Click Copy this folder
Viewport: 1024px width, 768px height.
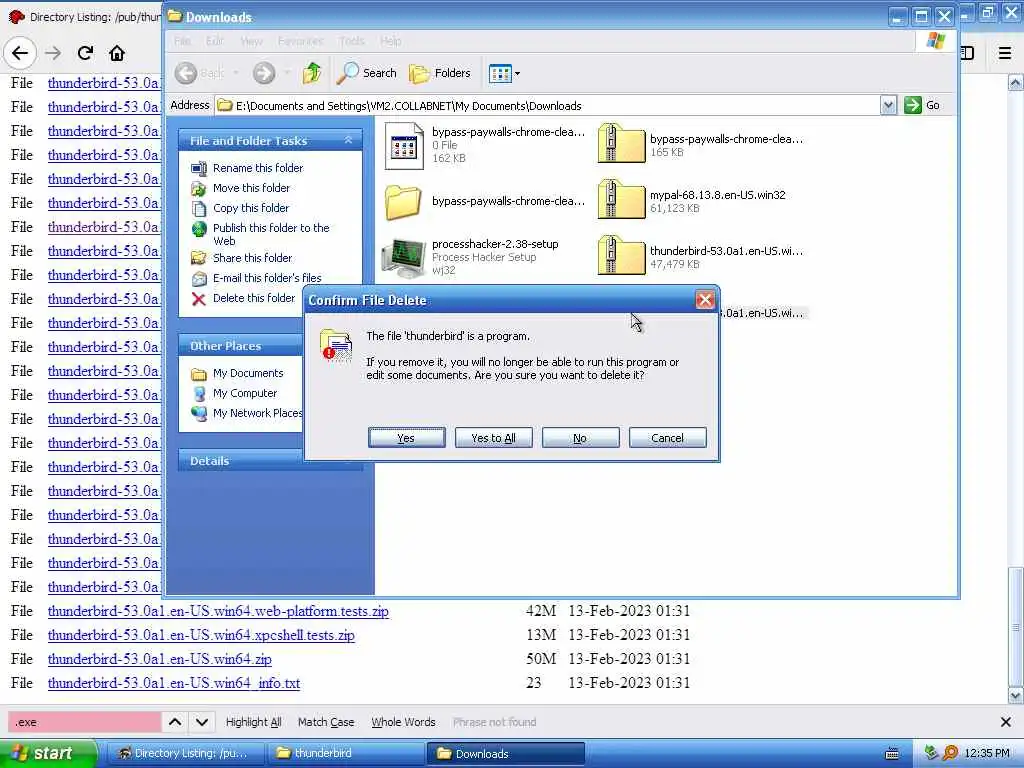click(x=251, y=208)
